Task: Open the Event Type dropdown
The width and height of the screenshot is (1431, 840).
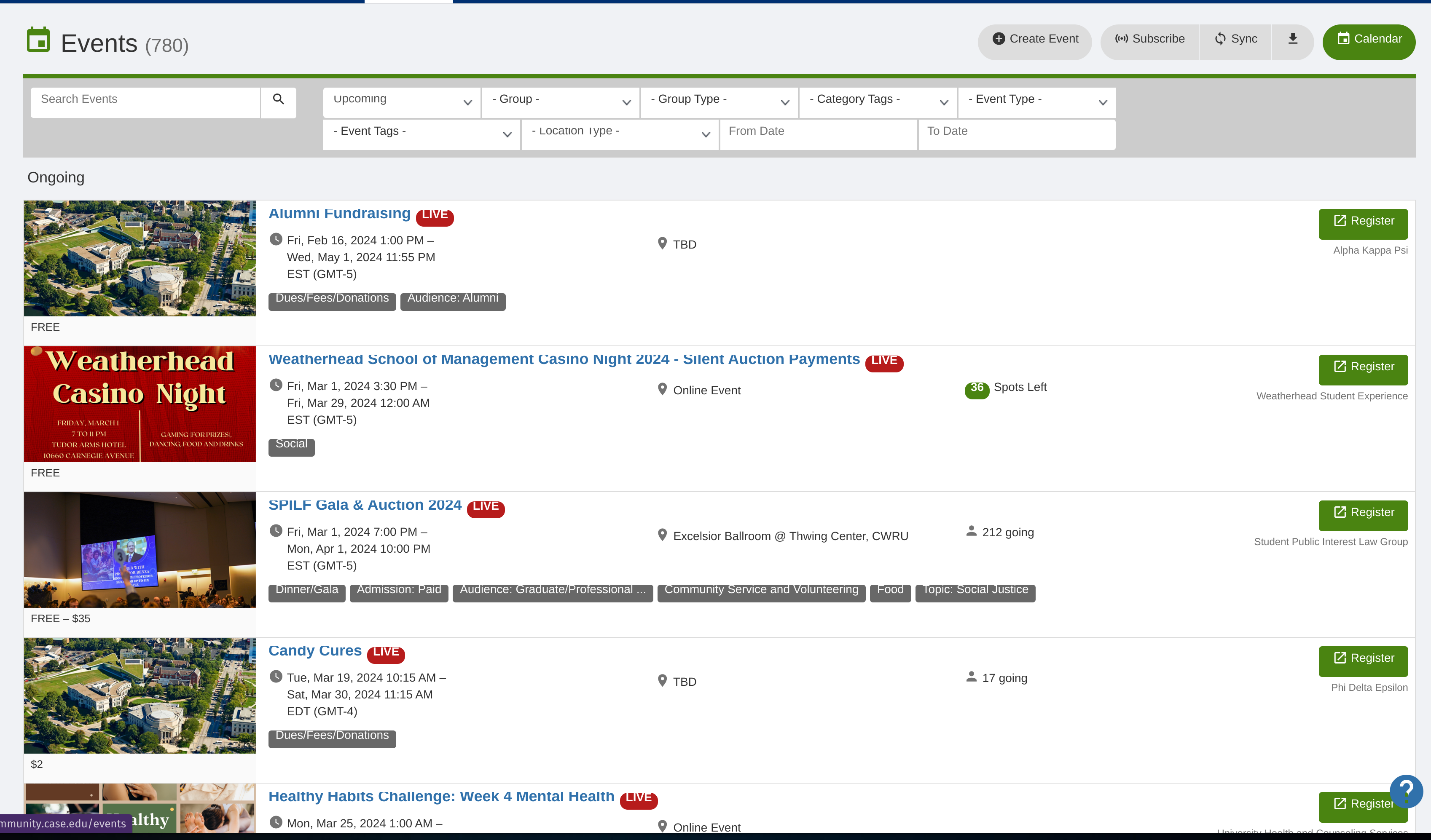Action: (x=1036, y=102)
